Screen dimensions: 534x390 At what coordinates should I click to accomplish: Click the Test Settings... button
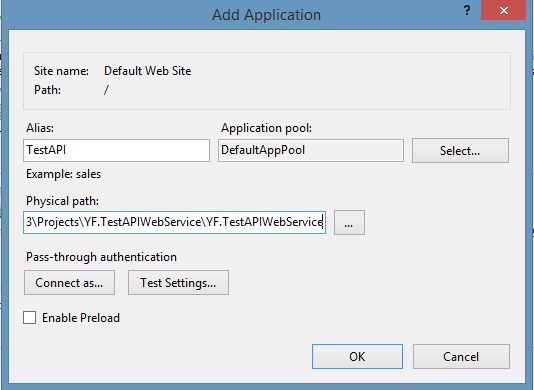[178, 283]
